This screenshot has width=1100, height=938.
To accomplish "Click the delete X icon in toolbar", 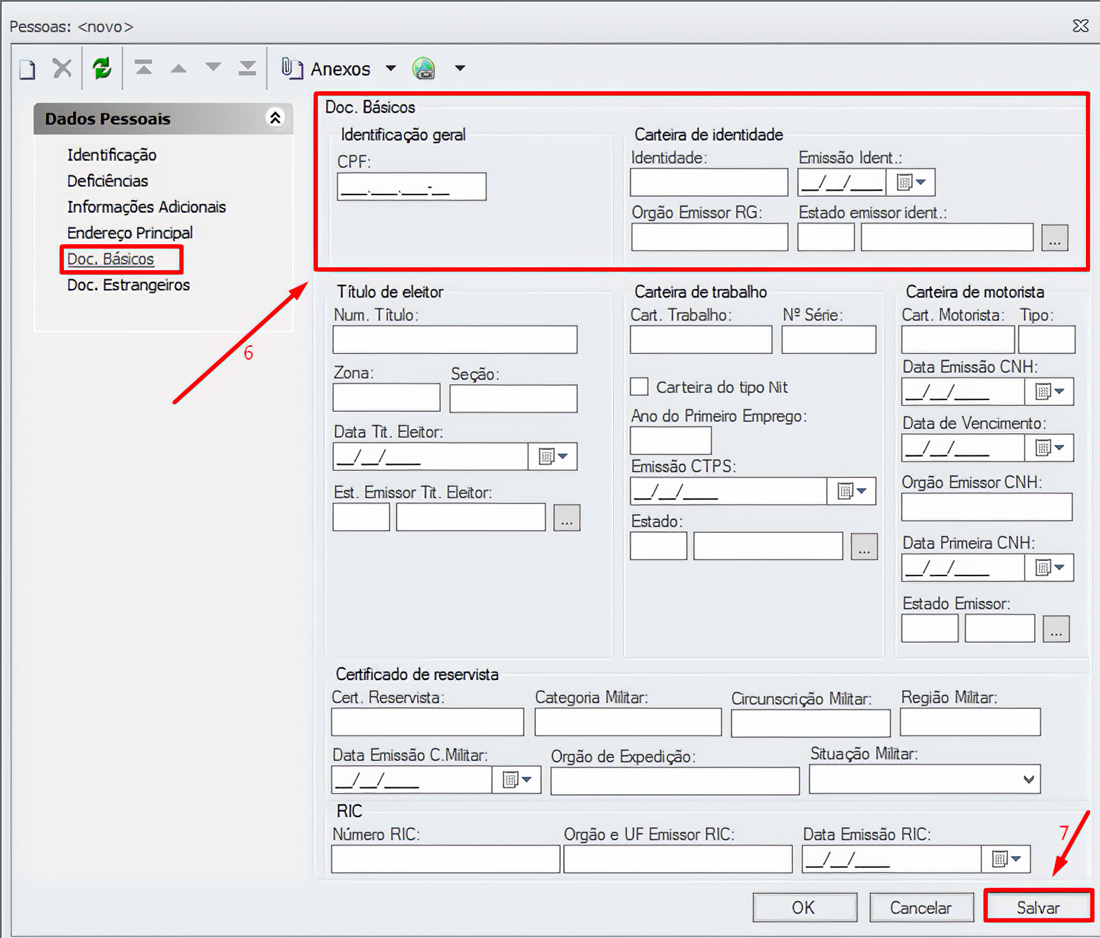I will (x=62, y=68).
